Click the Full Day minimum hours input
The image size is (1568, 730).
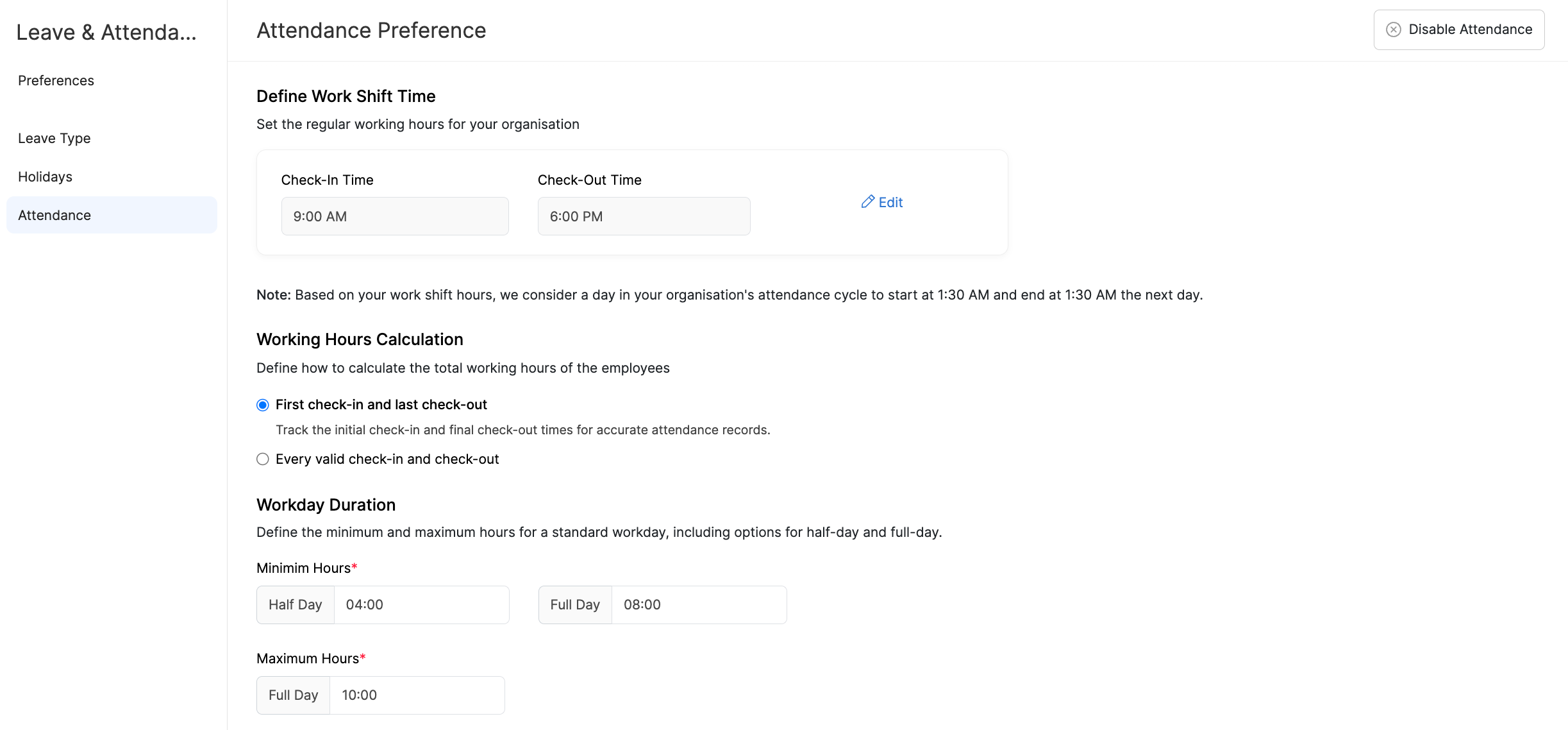(698, 605)
